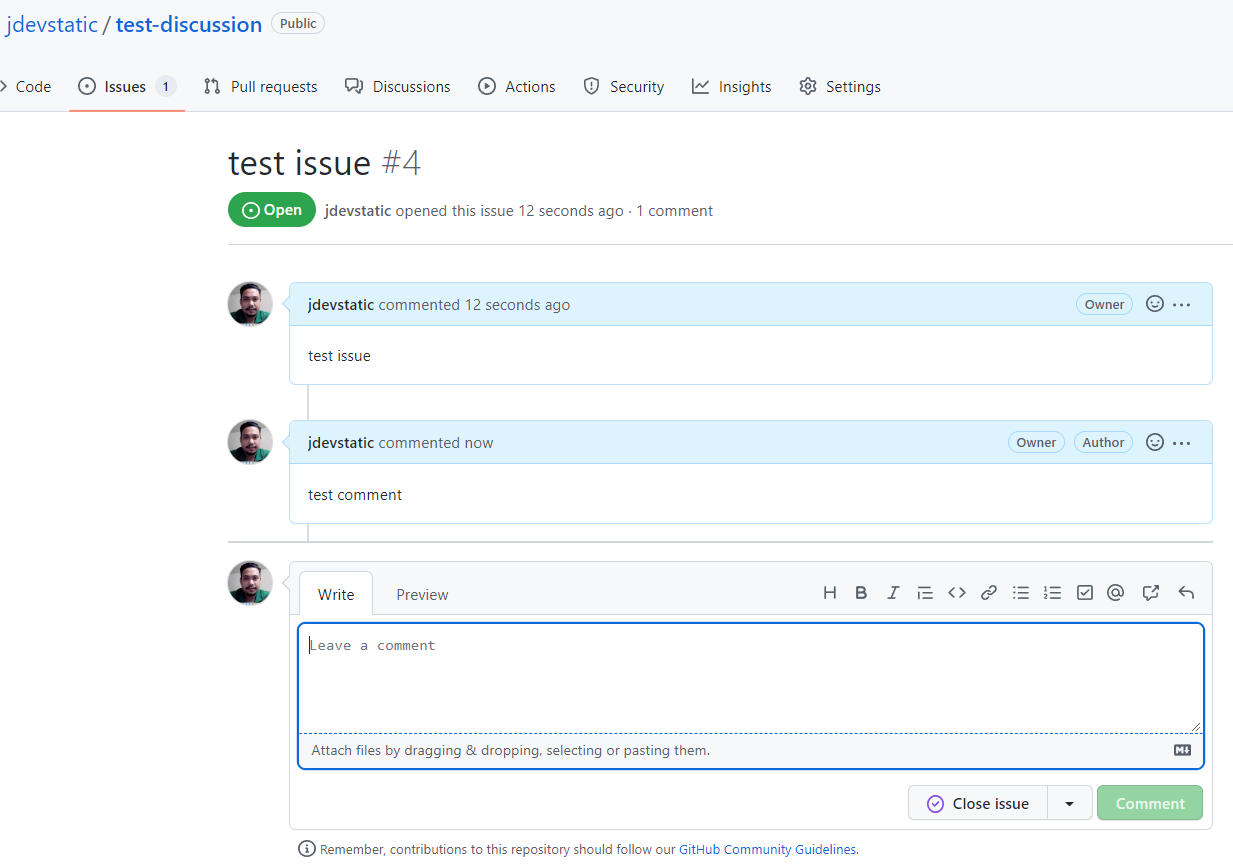Add reaction to the 'test issue' comment

point(1154,304)
